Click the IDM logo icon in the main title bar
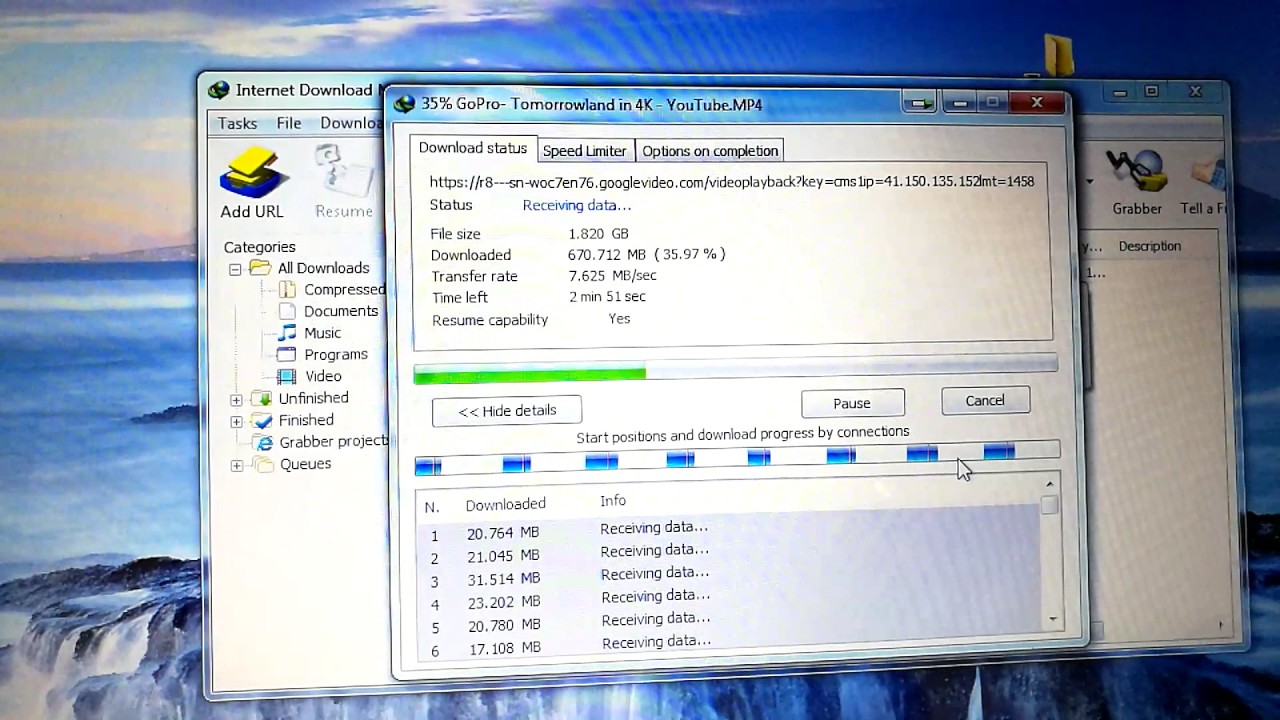The width and height of the screenshot is (1280, 720). (219, 90)
